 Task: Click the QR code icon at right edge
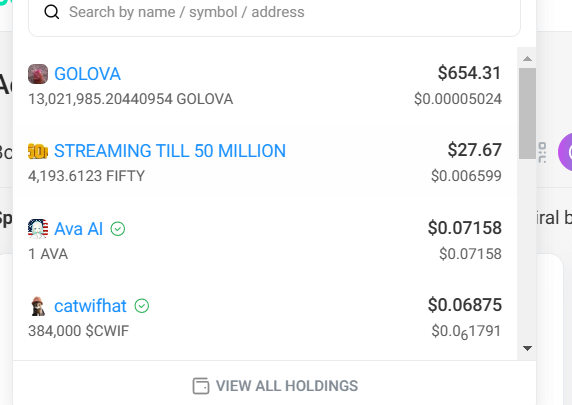(x=542, y=153)
